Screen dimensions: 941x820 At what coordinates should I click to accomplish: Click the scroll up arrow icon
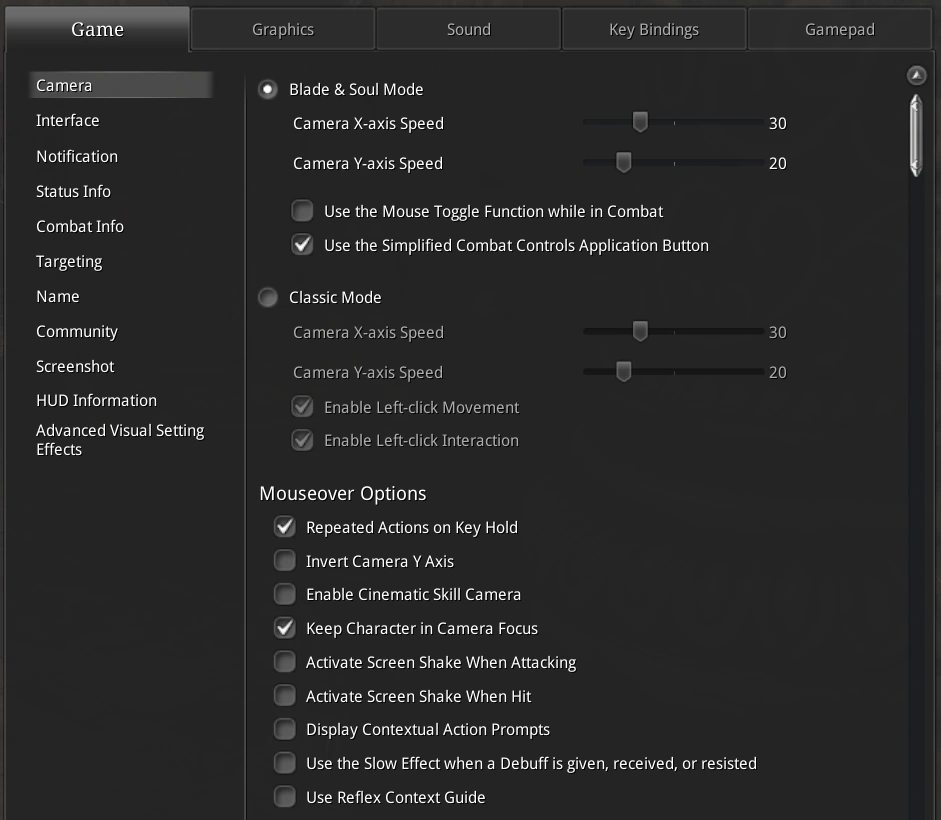click(916, 76)
